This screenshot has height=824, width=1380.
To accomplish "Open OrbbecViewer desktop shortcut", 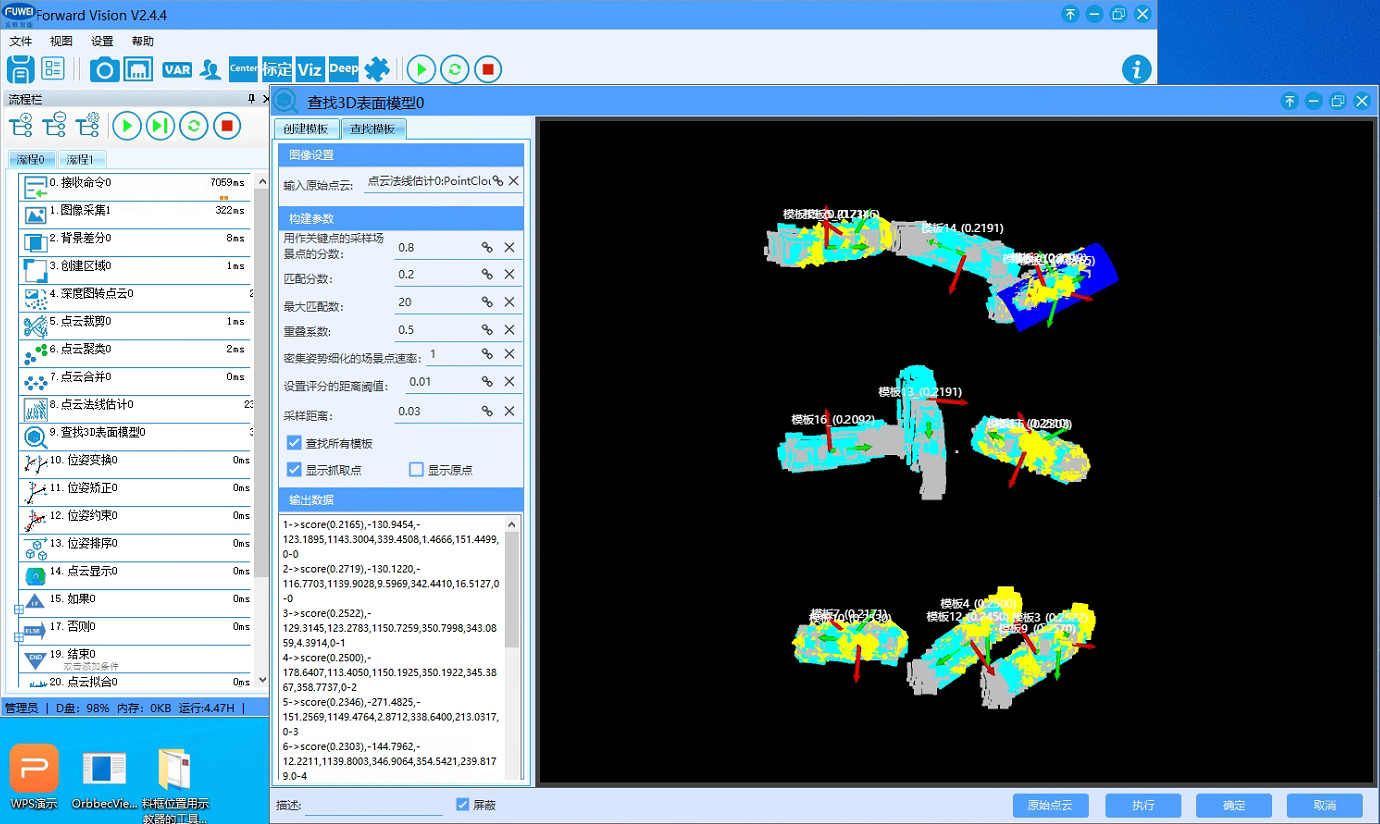I will (x=104, y=777).
